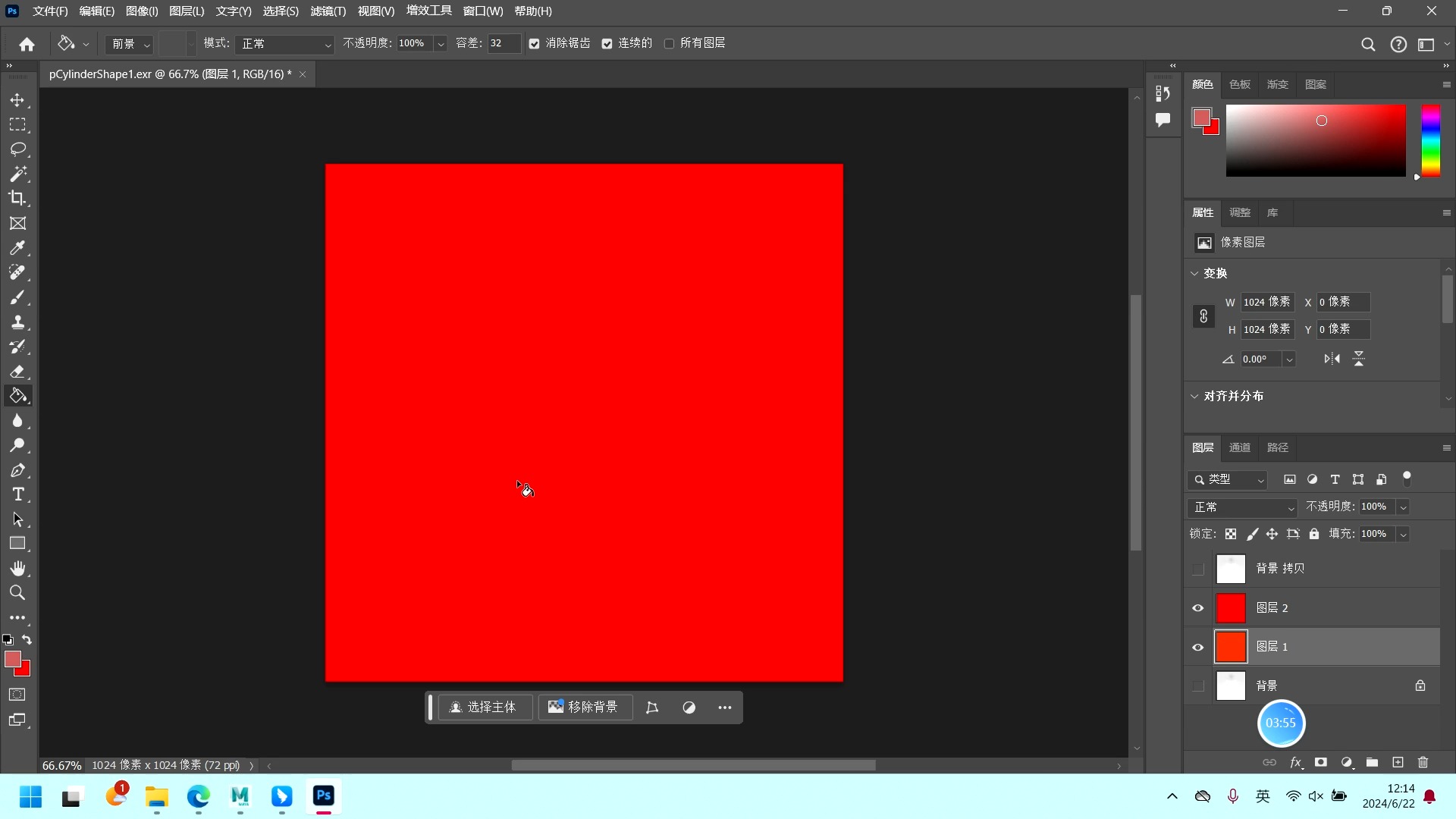Screen dimensions: 1456x819
Task: Add a layer mask
Action: click(x=1321, y=762)
